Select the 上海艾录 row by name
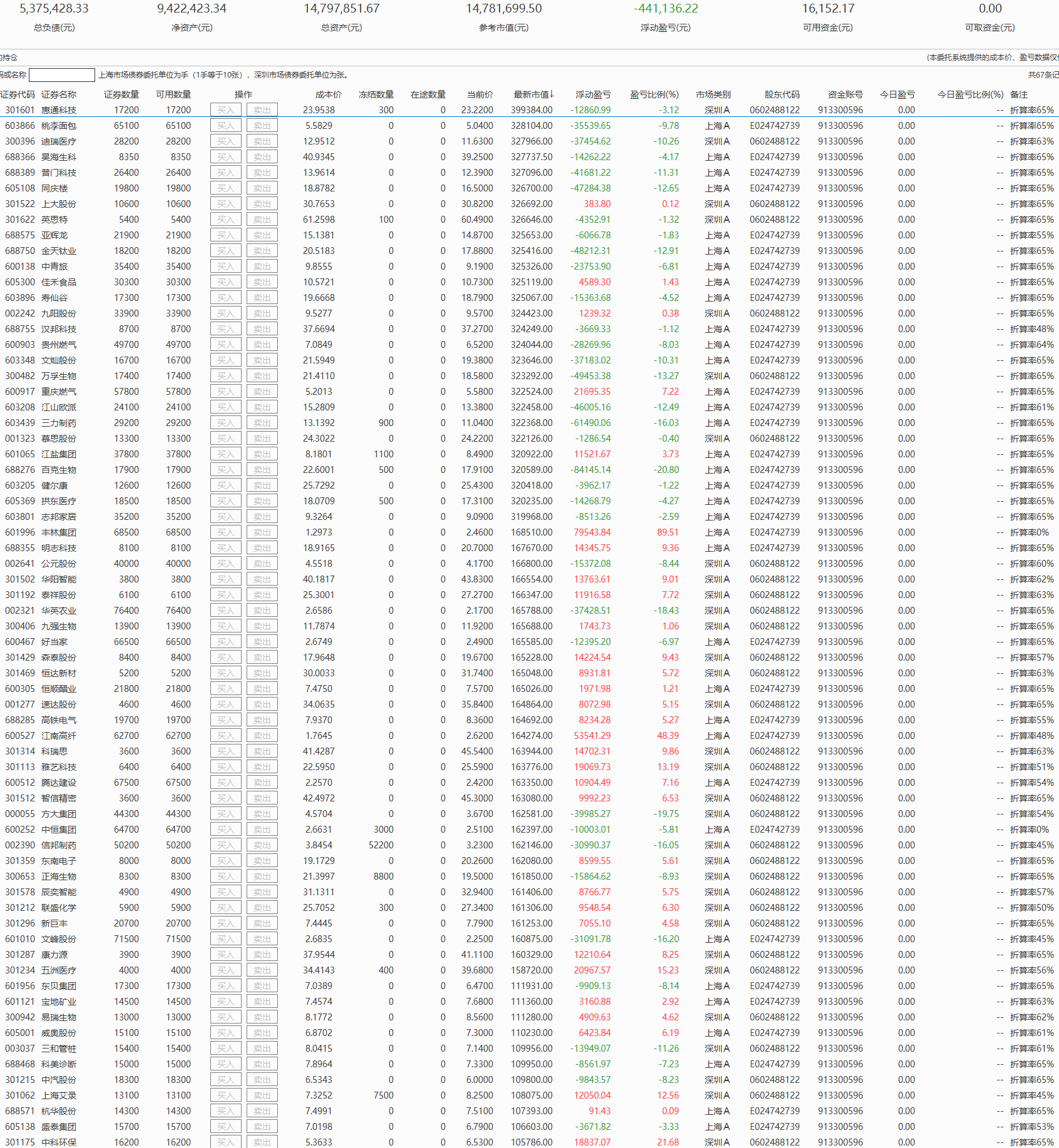 pyautogui.click(x=59, y=1095)
